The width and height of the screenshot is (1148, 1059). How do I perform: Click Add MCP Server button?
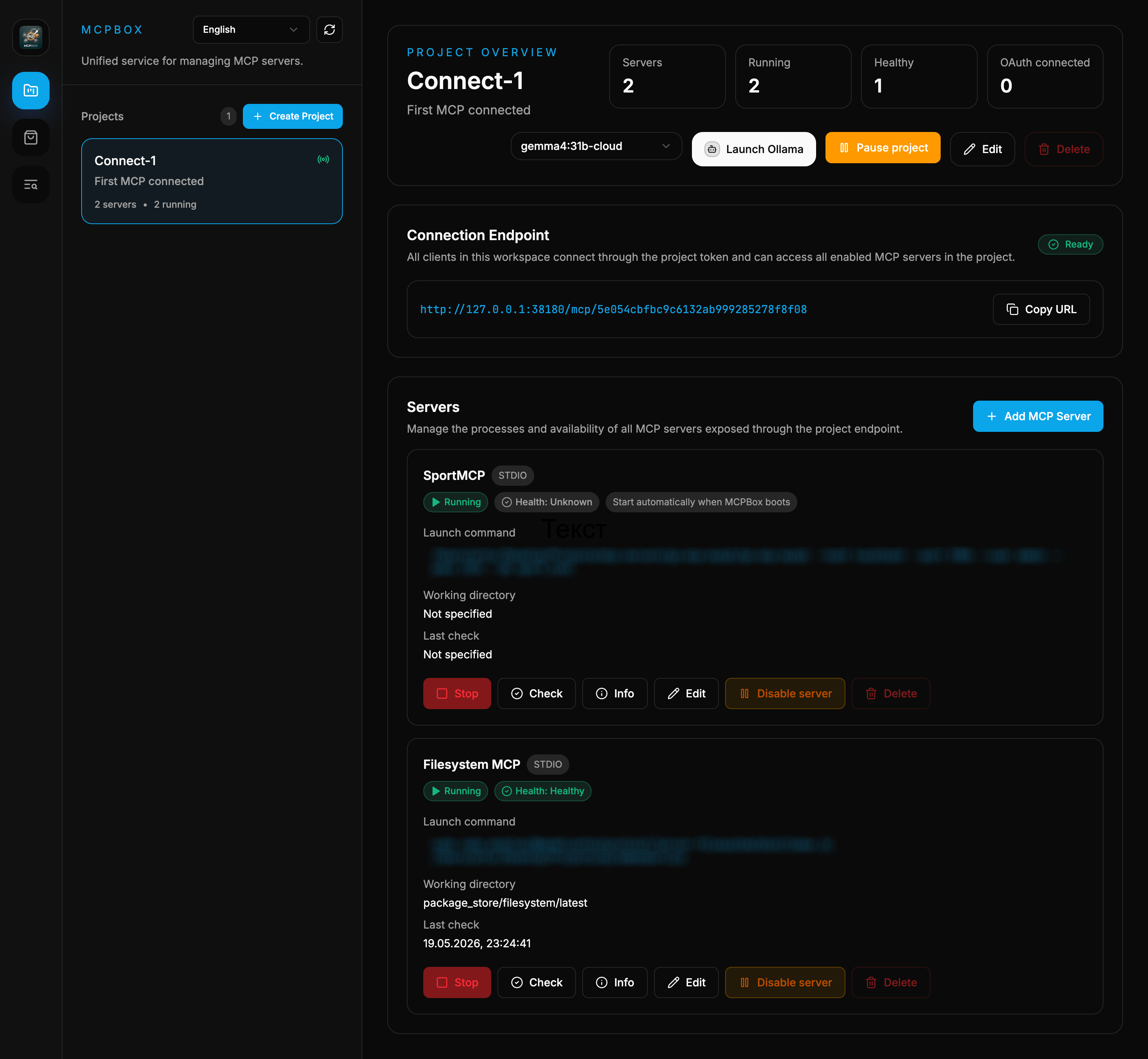(x=1038, y=416)
